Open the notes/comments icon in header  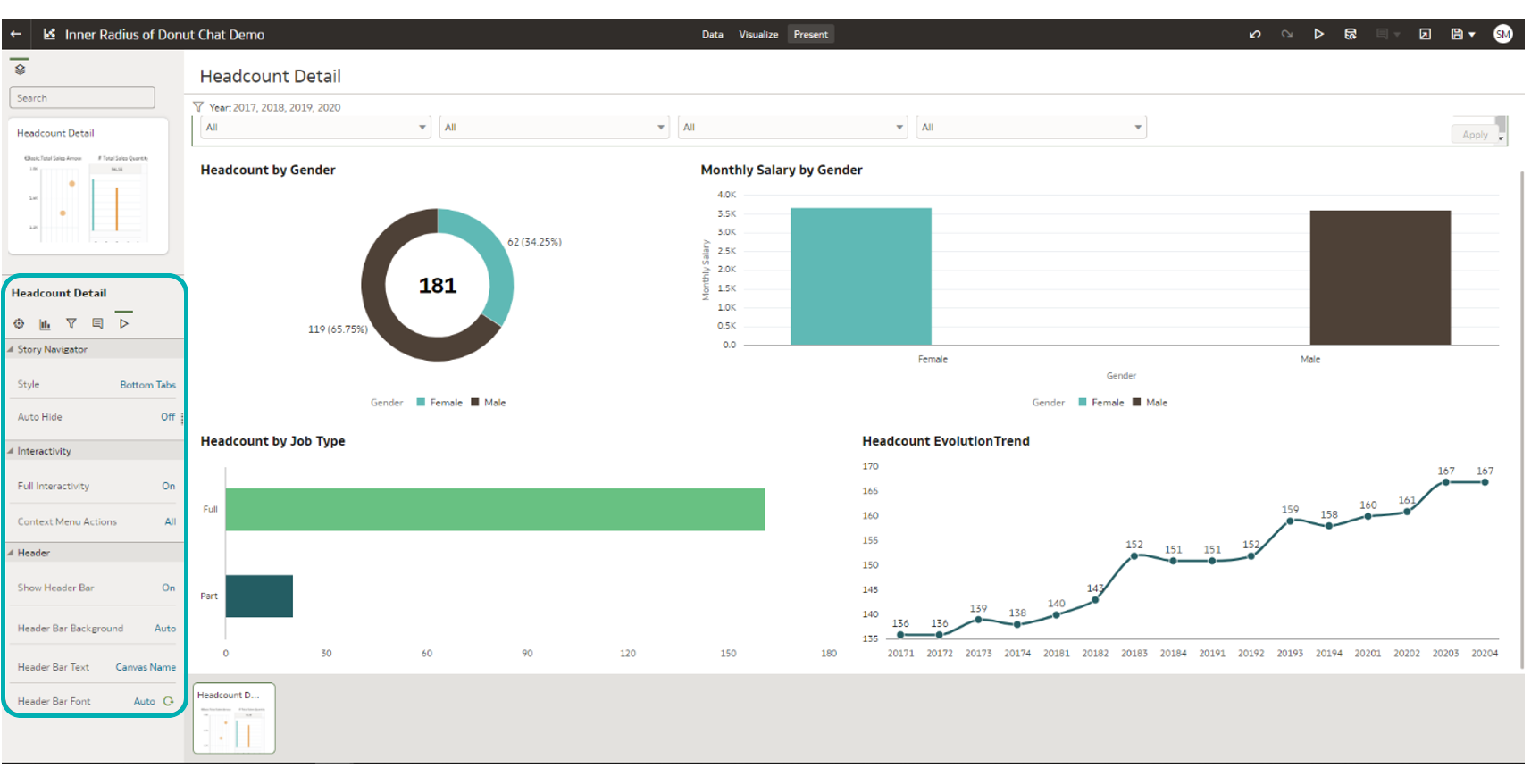1382,34
